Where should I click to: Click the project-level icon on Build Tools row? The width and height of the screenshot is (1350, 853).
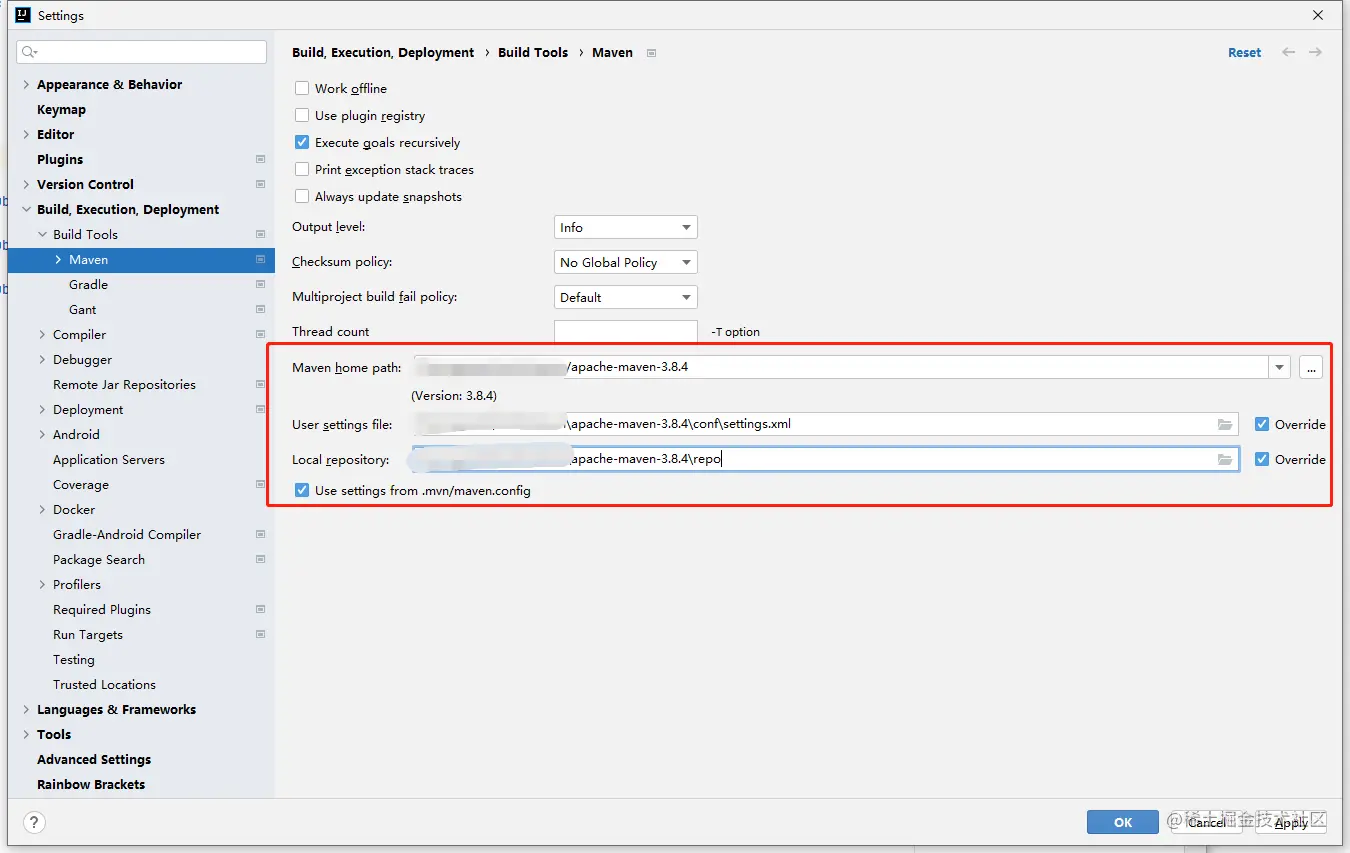click(260, 234)
